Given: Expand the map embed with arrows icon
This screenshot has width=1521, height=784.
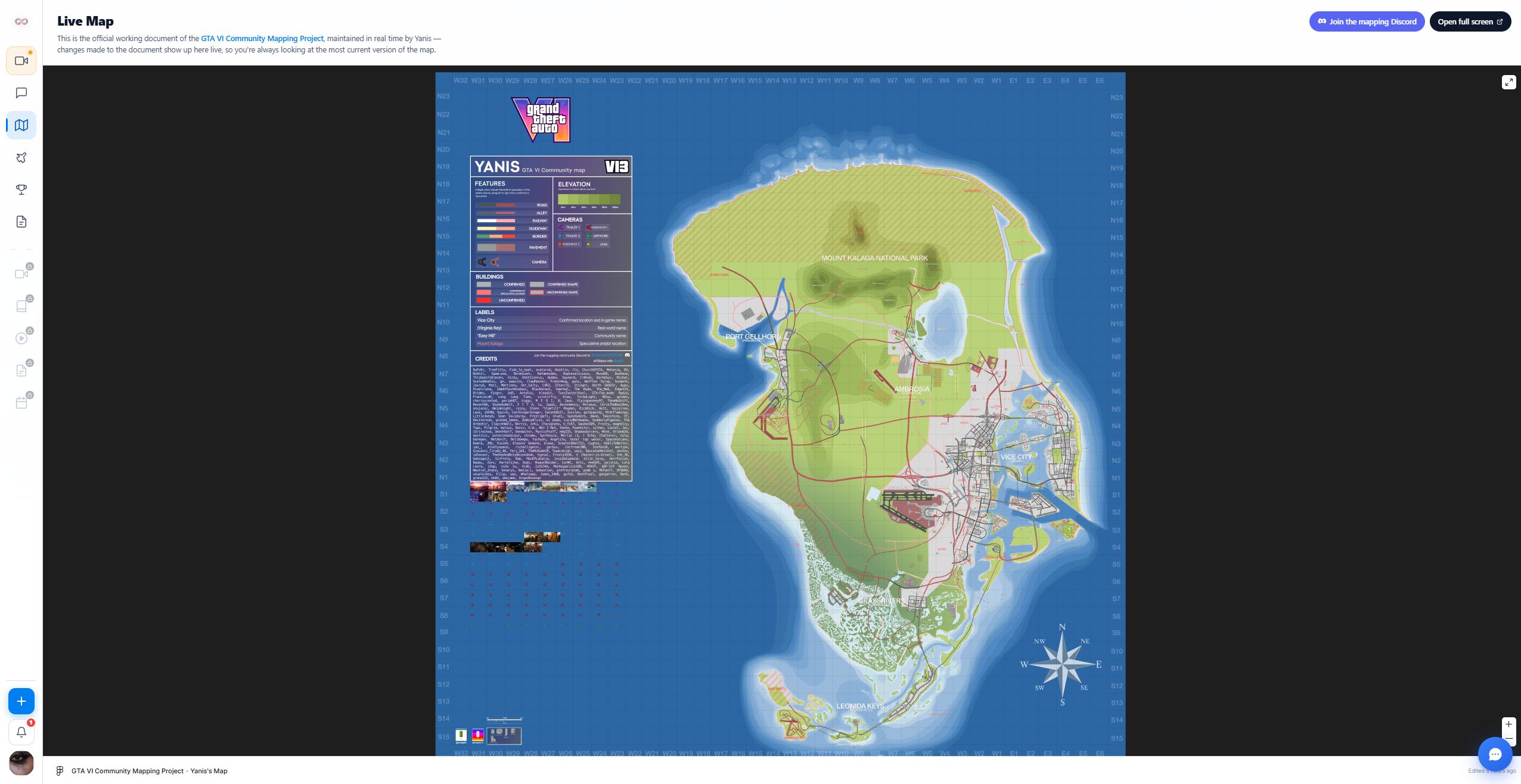Looking at the screenshot, I should click(x=1508, y=82).
